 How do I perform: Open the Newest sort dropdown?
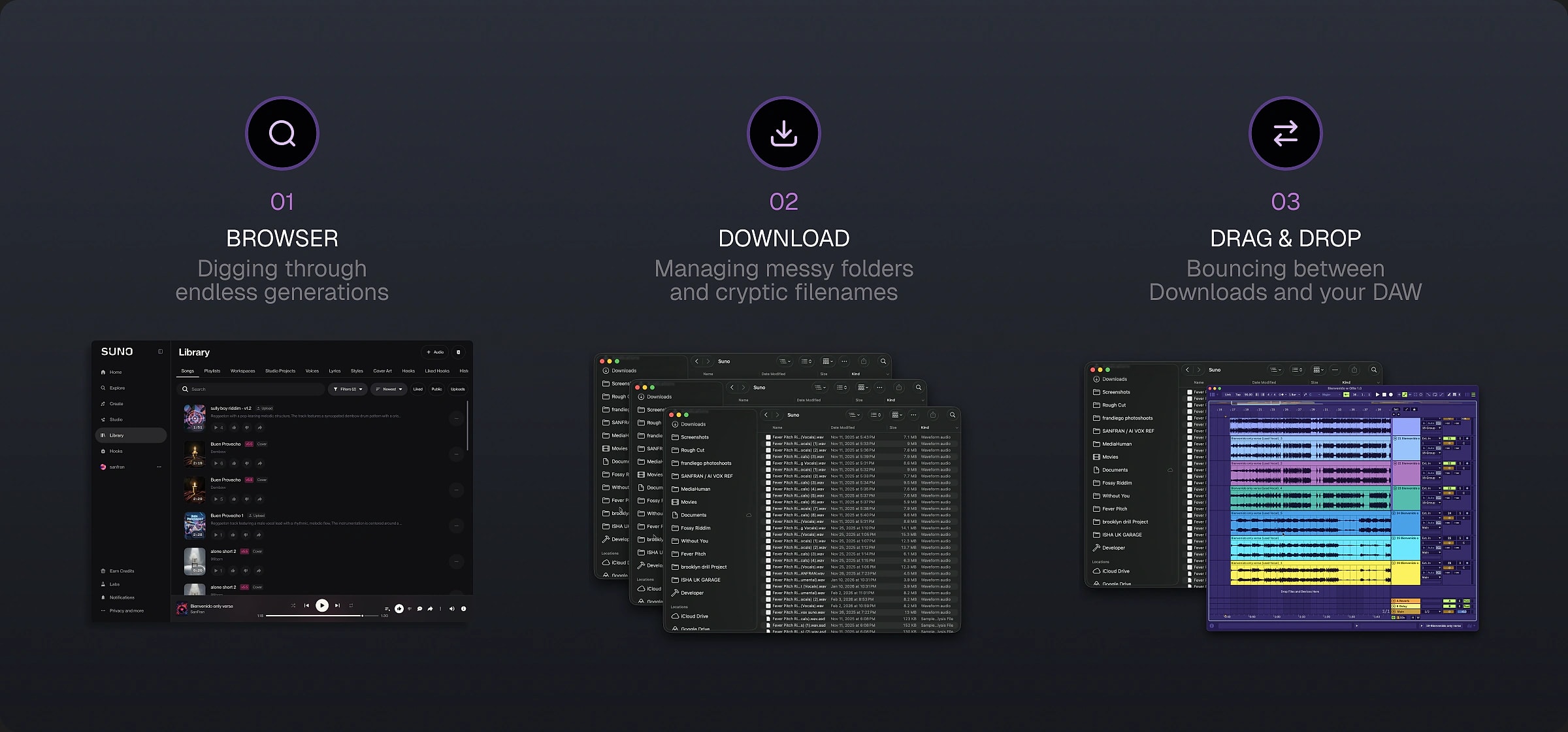coord(389,389)
